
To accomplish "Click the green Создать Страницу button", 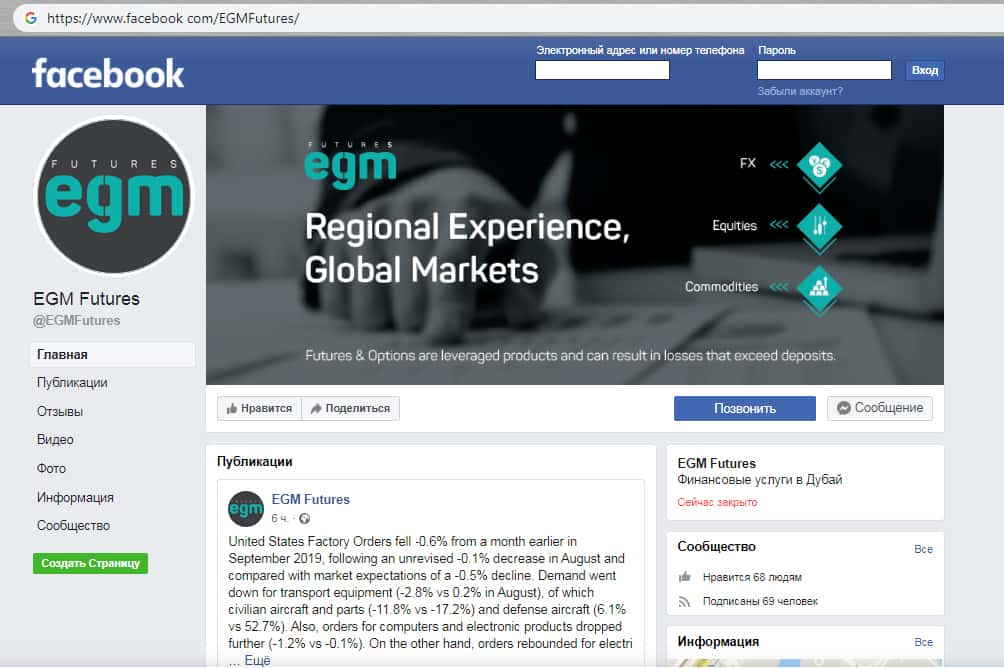I will [x=90, y=563].
